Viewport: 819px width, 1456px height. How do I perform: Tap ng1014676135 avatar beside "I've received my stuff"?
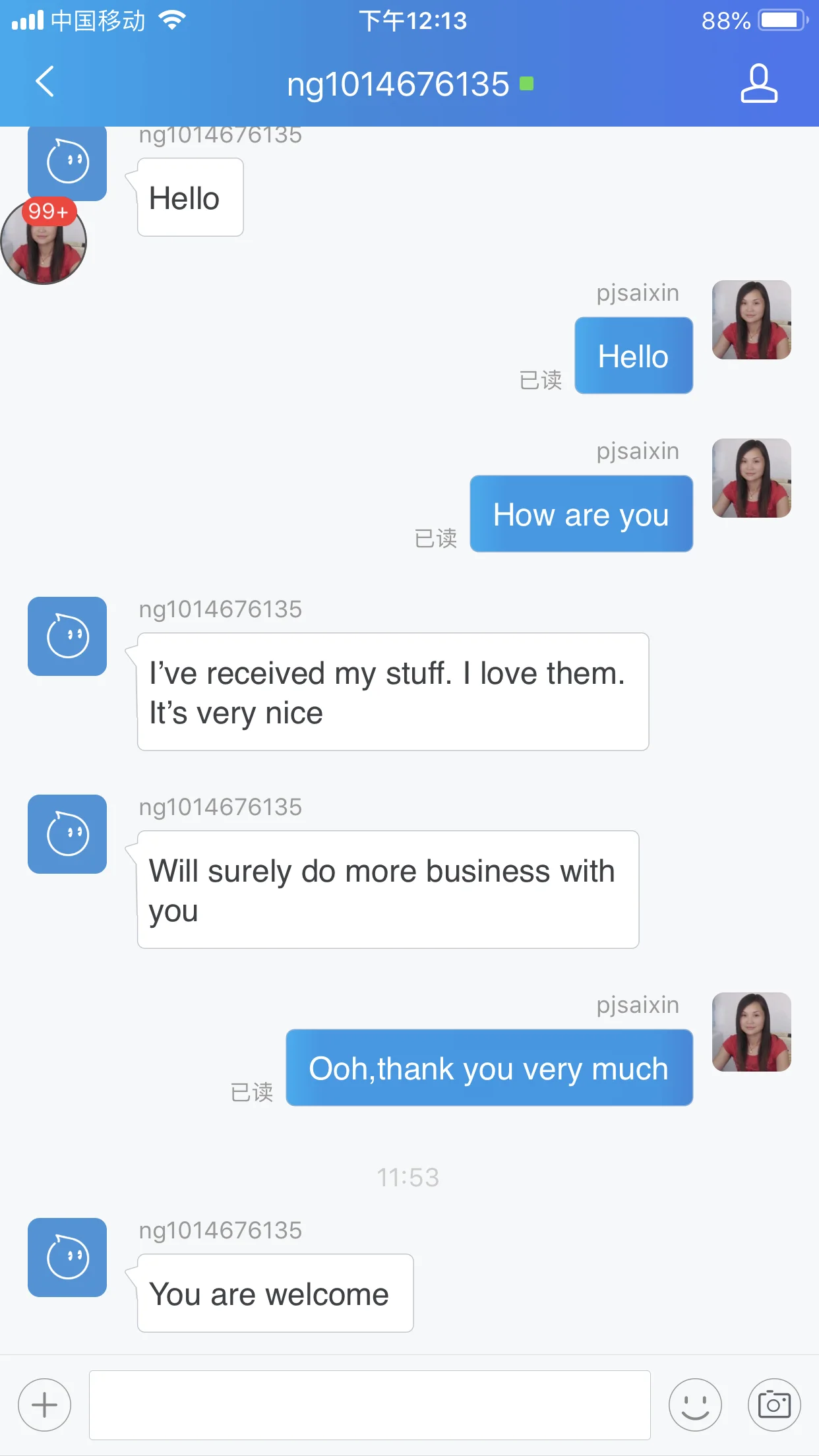pyautogui.click(x=67, y=636)
